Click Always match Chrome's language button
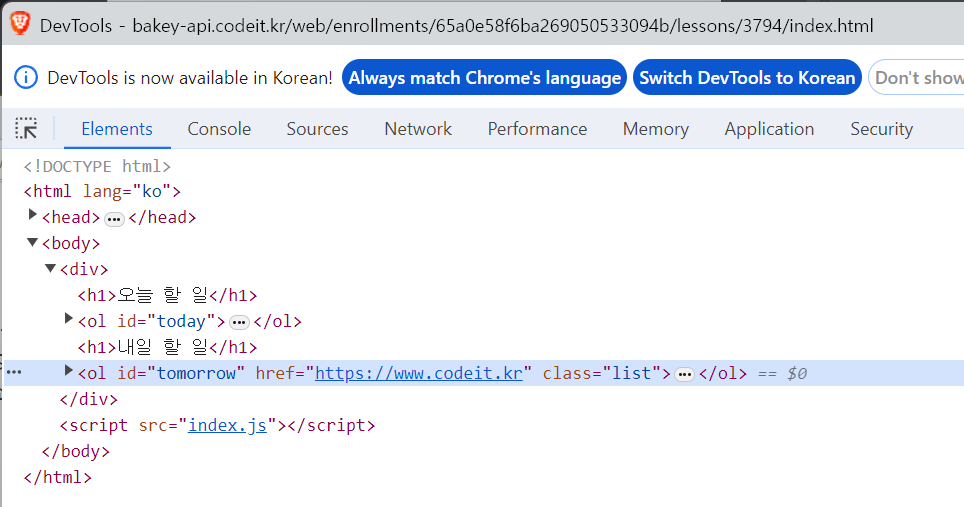 pyautogui.click(x=484, y=77)
